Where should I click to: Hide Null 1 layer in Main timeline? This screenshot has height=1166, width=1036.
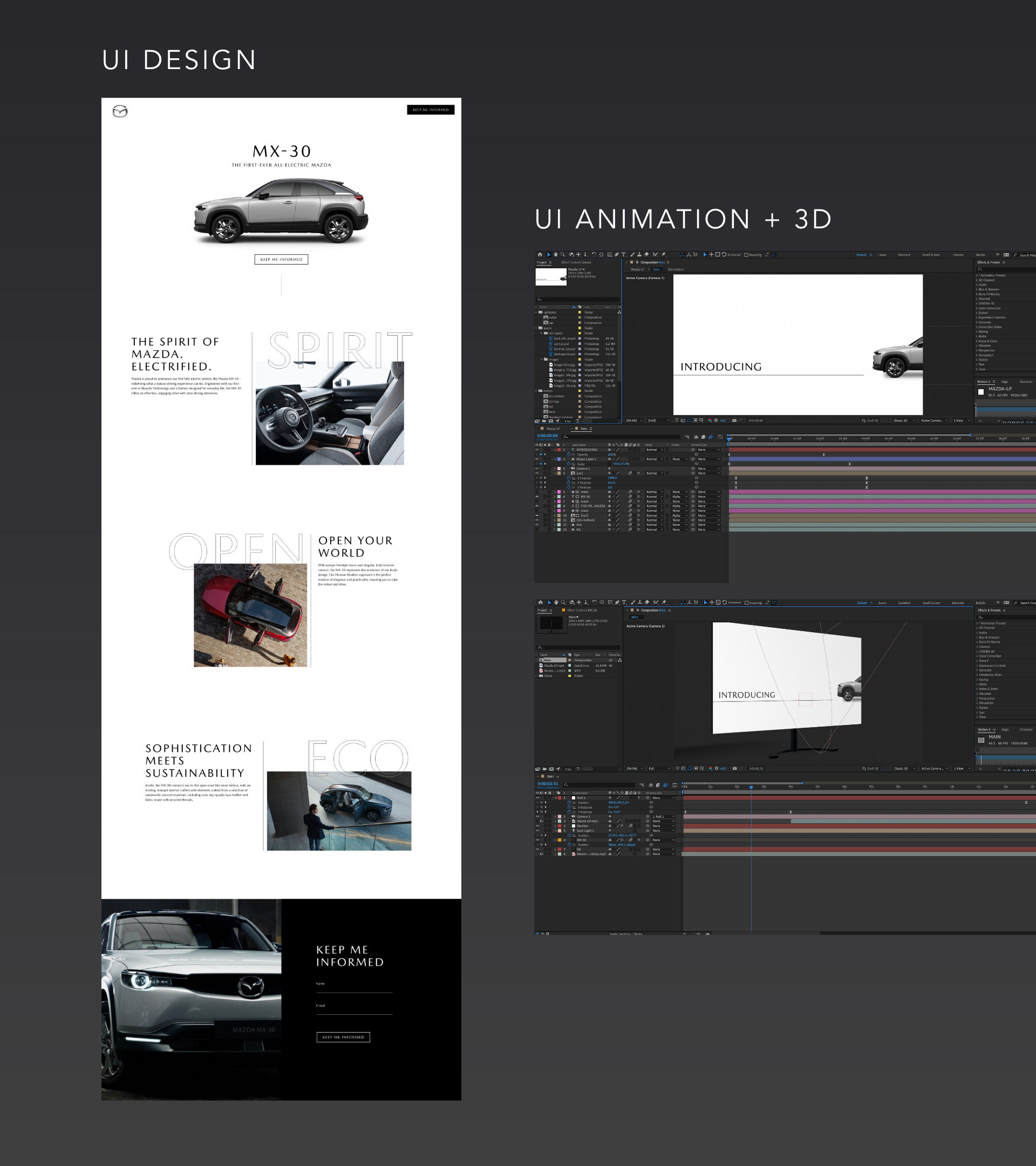click(x=537, y=797)
